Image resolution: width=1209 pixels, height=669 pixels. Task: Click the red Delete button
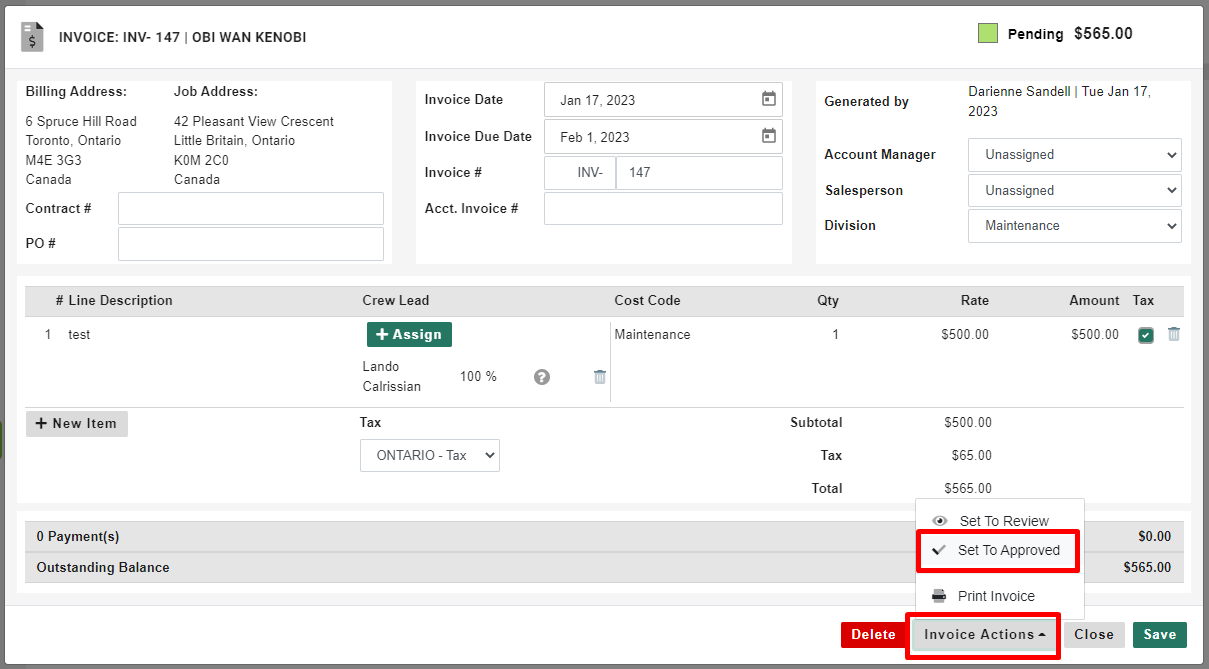pos(873,634)
